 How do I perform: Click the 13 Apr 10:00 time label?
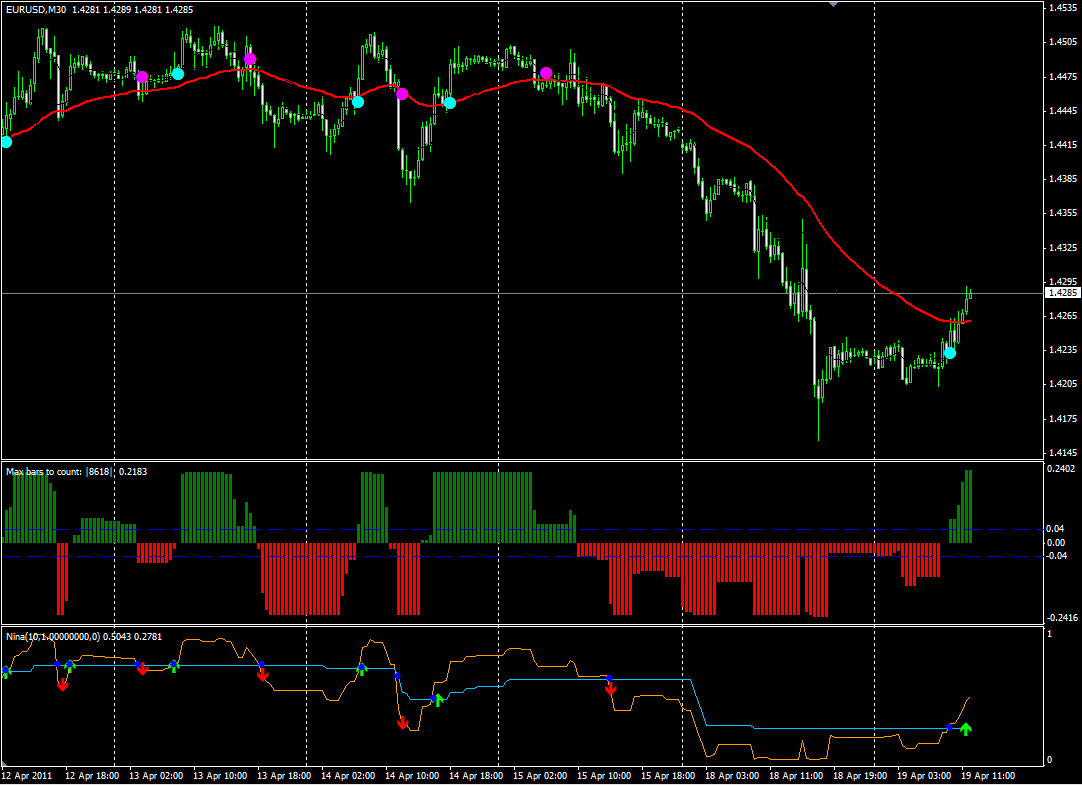220,776
